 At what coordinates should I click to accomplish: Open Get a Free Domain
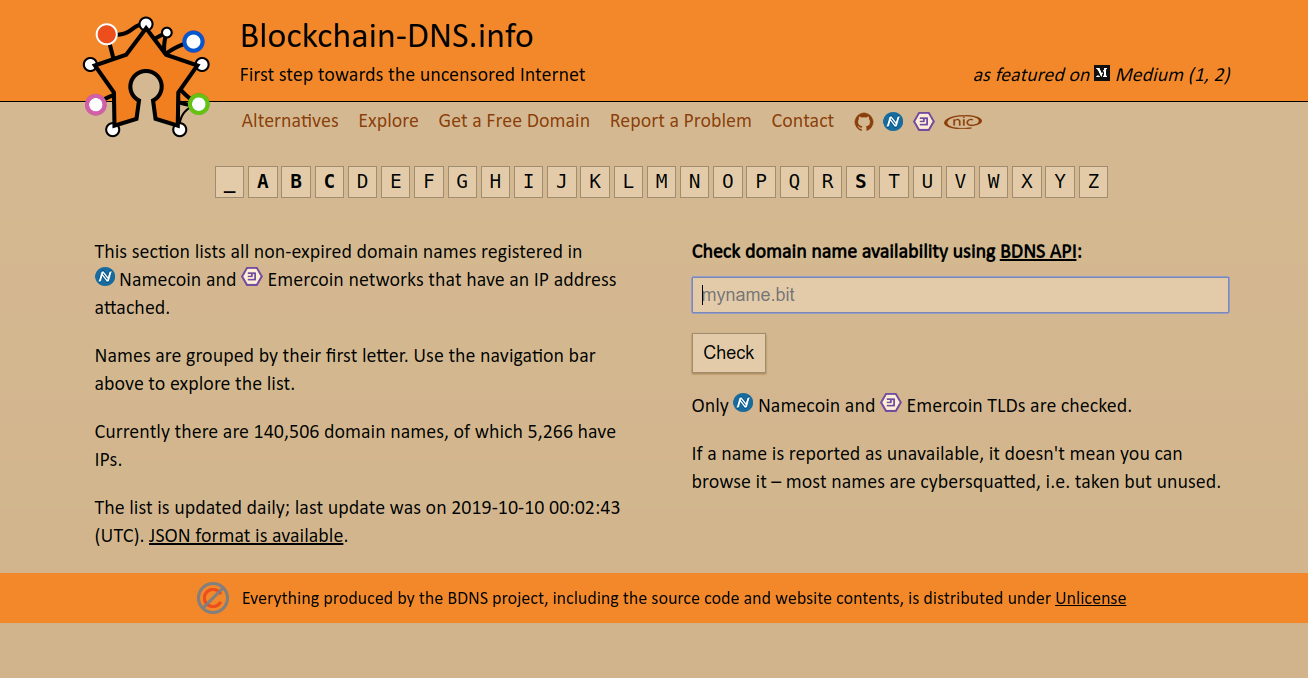514,121
